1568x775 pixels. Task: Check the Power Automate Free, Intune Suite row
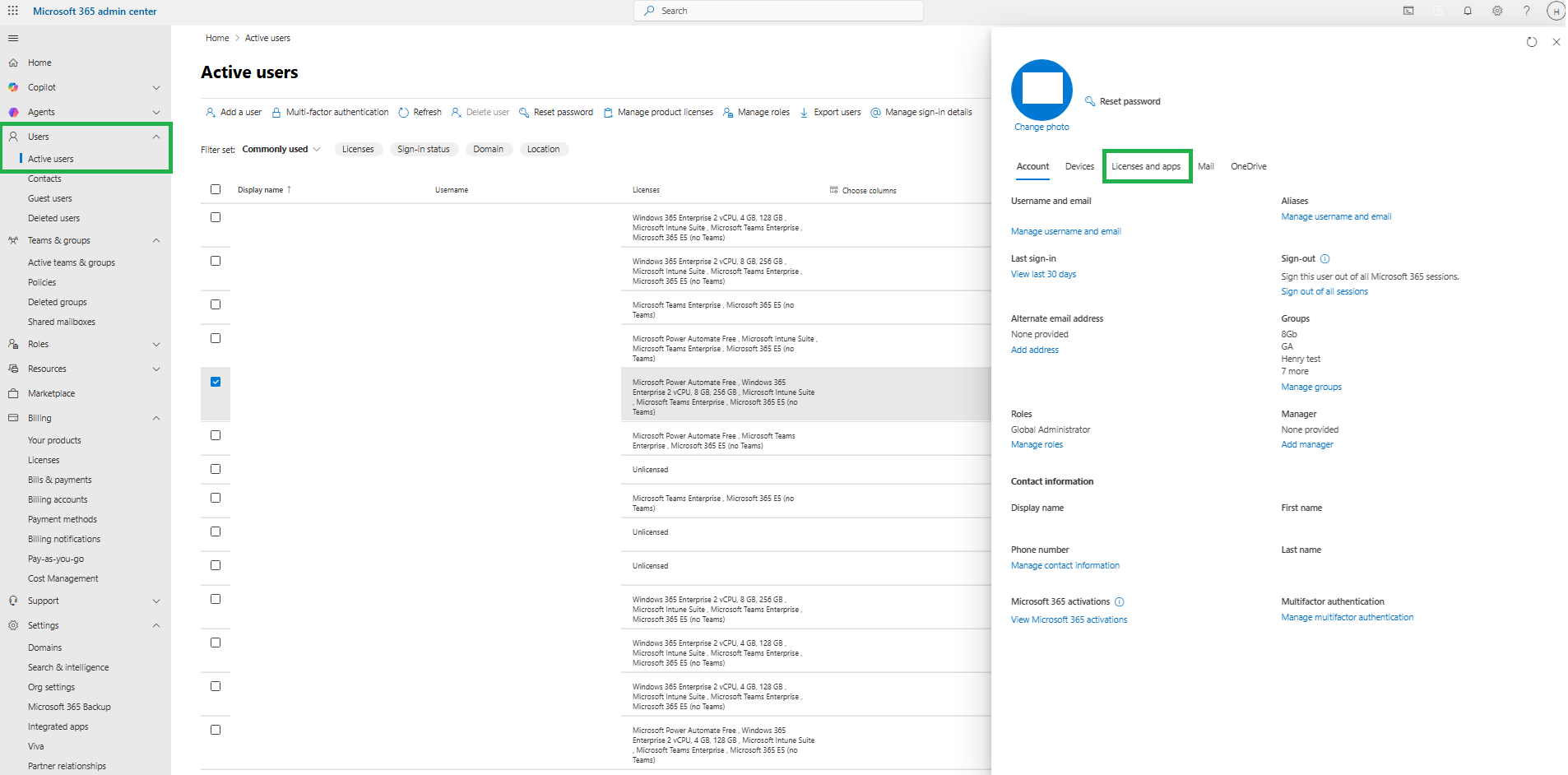tap(216, 338)
